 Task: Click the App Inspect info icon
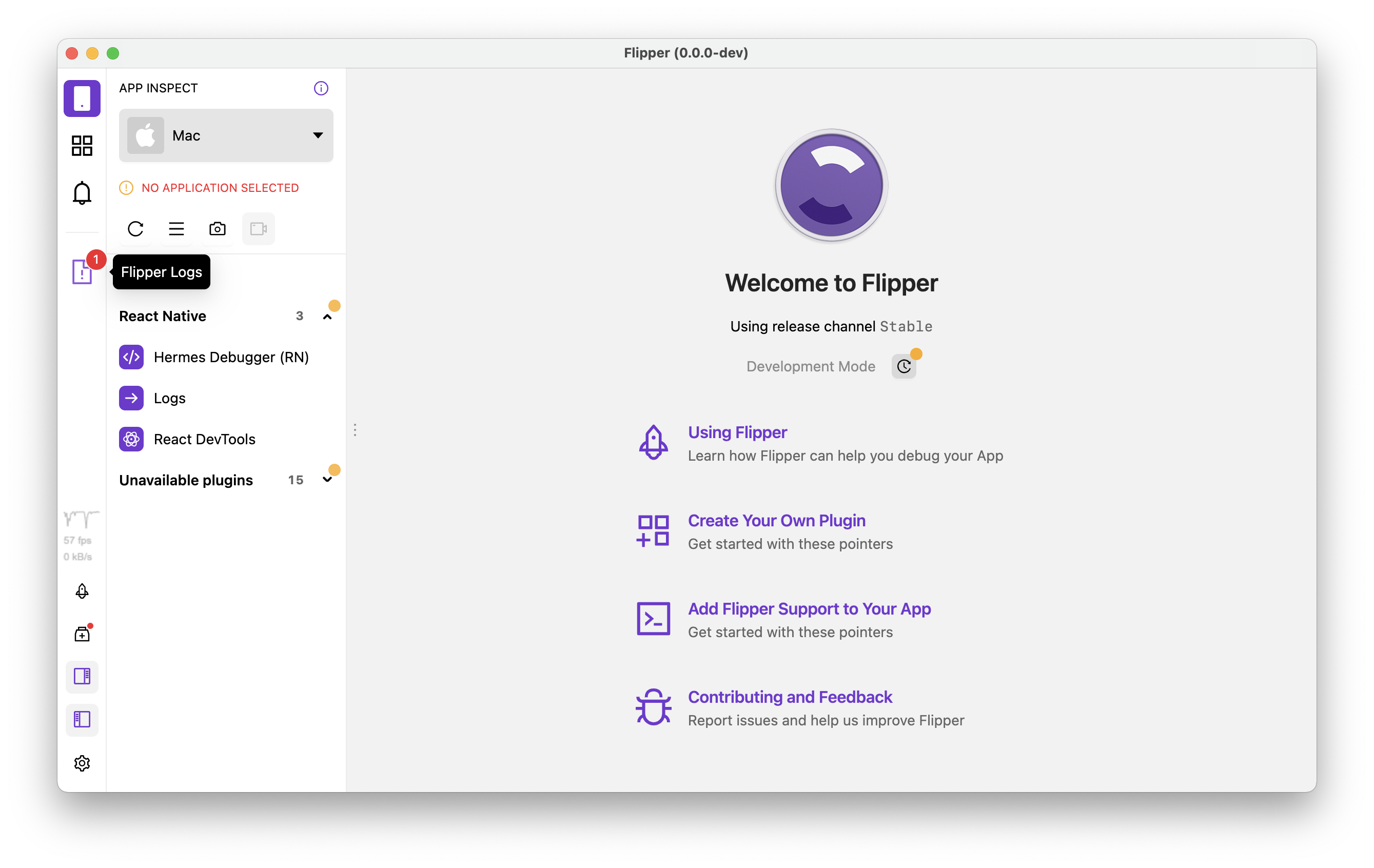321,88
